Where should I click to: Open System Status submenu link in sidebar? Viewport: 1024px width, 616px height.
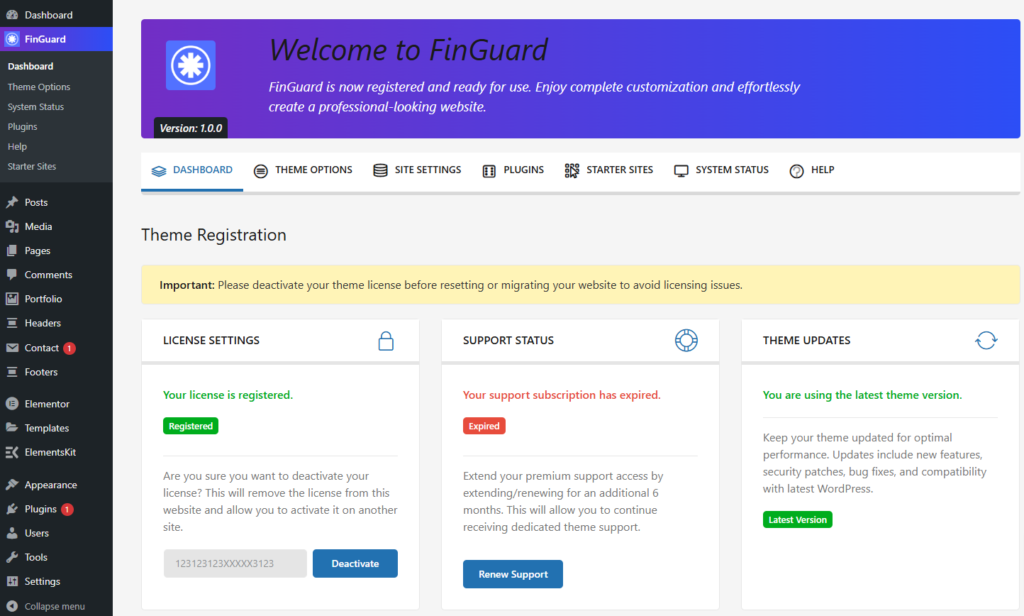coord(36,107)
